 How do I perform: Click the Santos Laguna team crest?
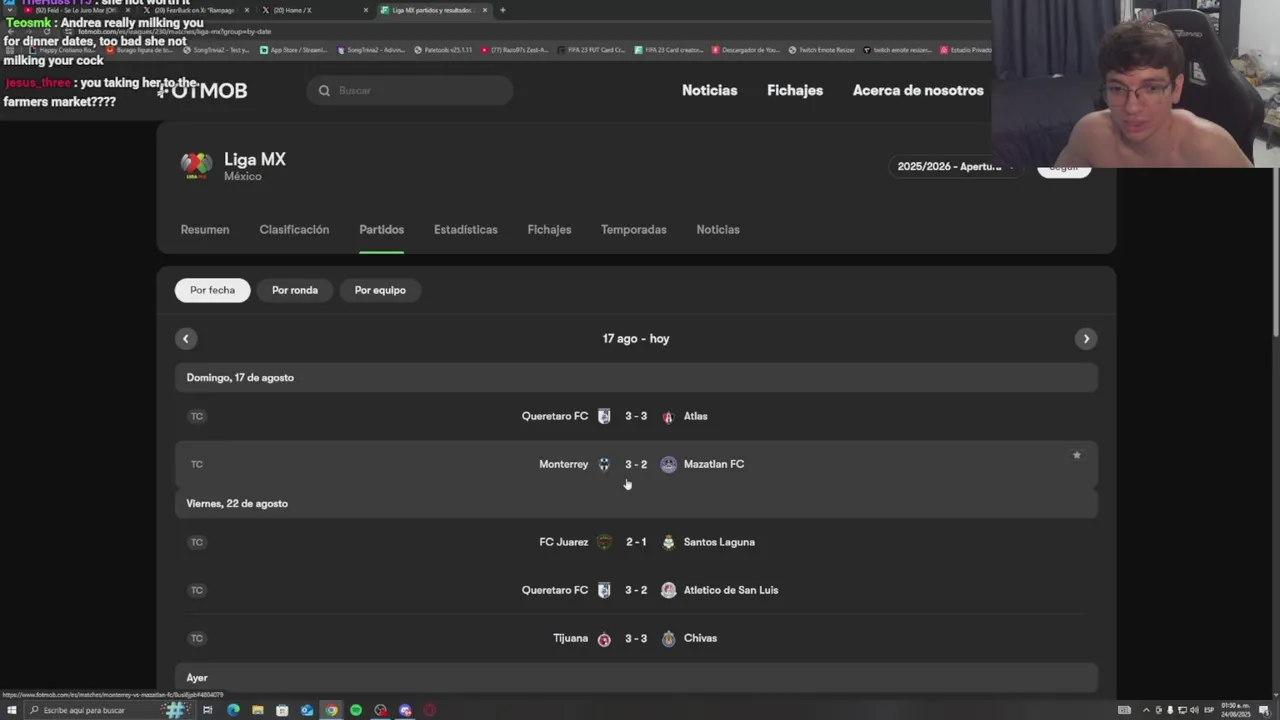point(668,542)
